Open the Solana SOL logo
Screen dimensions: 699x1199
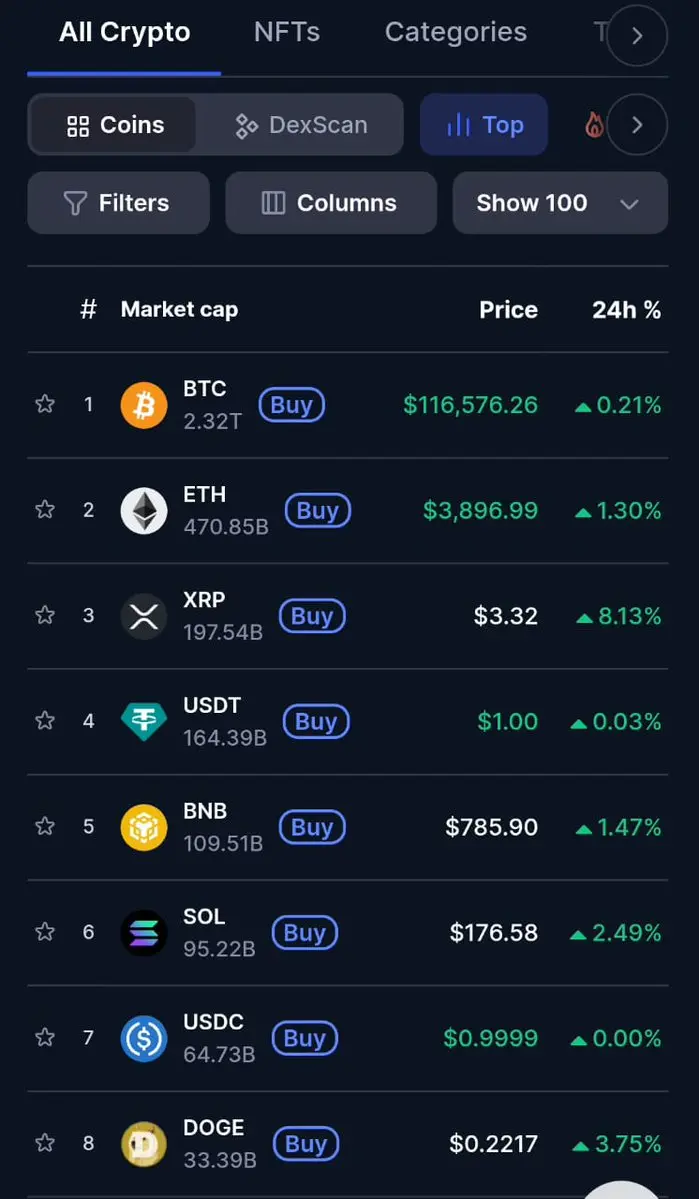coord(144,932)
